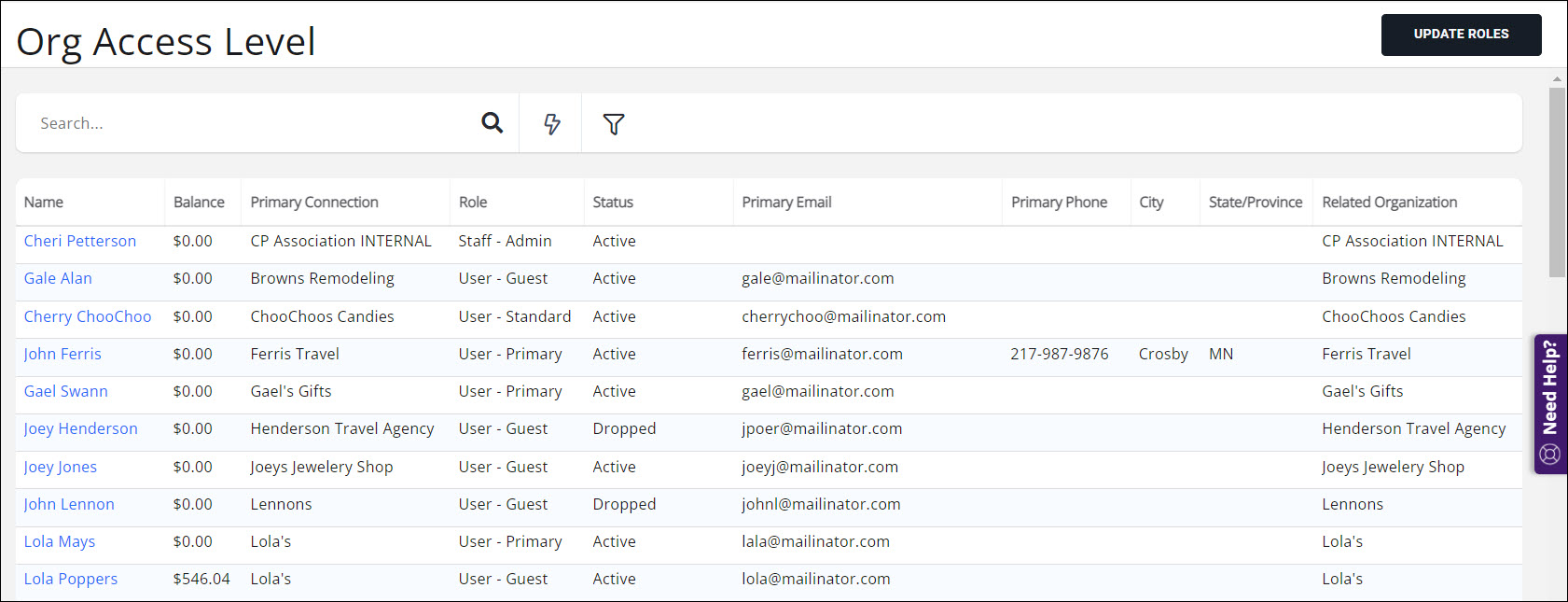The image size is (1568, 602).
Task: Open the Need Help side tab
Action: (1550, 403)
